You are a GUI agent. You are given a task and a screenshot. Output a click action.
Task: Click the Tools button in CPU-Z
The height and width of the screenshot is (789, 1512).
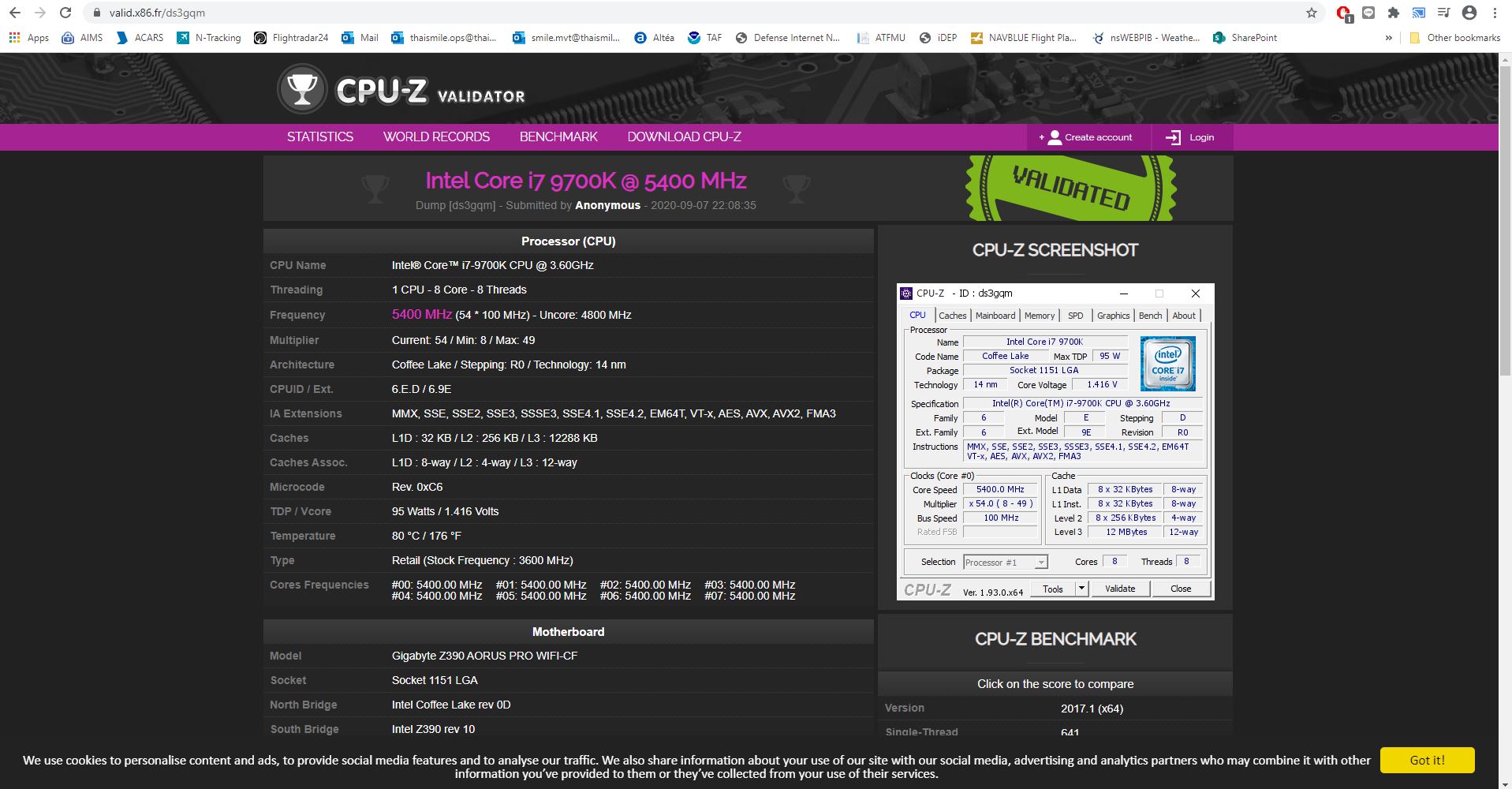[x=1052, y=589]
